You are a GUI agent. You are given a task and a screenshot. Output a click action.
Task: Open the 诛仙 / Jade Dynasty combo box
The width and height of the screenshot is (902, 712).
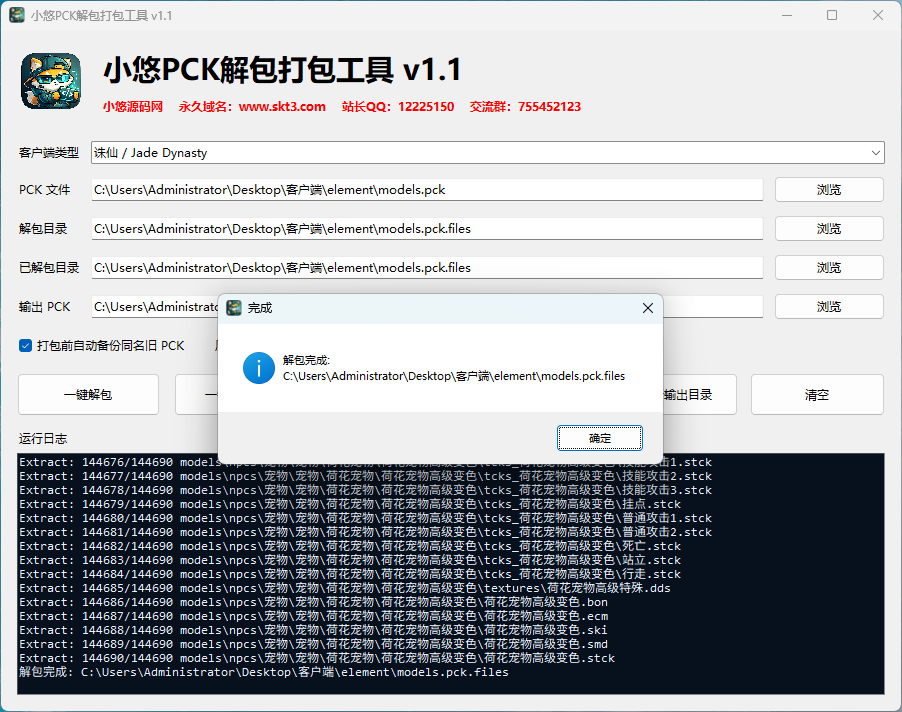click(x=487, y=153)
